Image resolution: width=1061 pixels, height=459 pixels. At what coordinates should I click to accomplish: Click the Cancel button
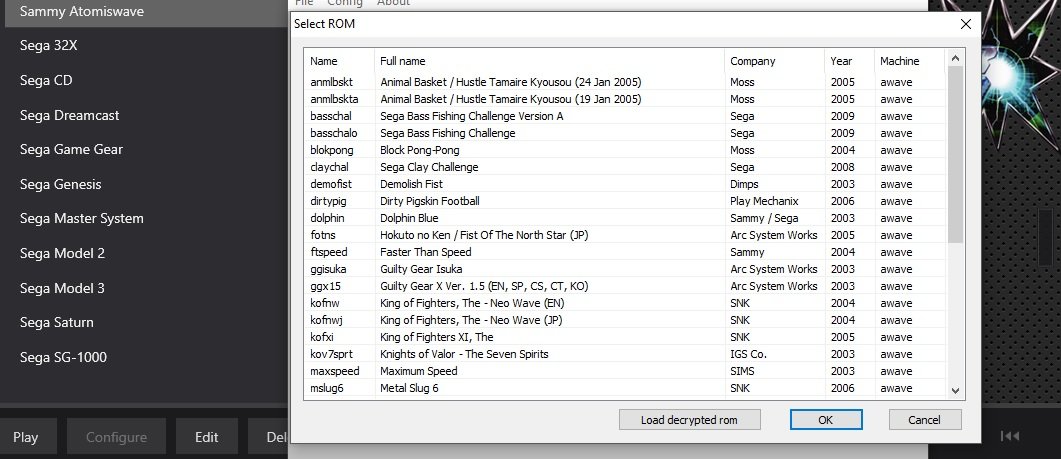point(924,420)
